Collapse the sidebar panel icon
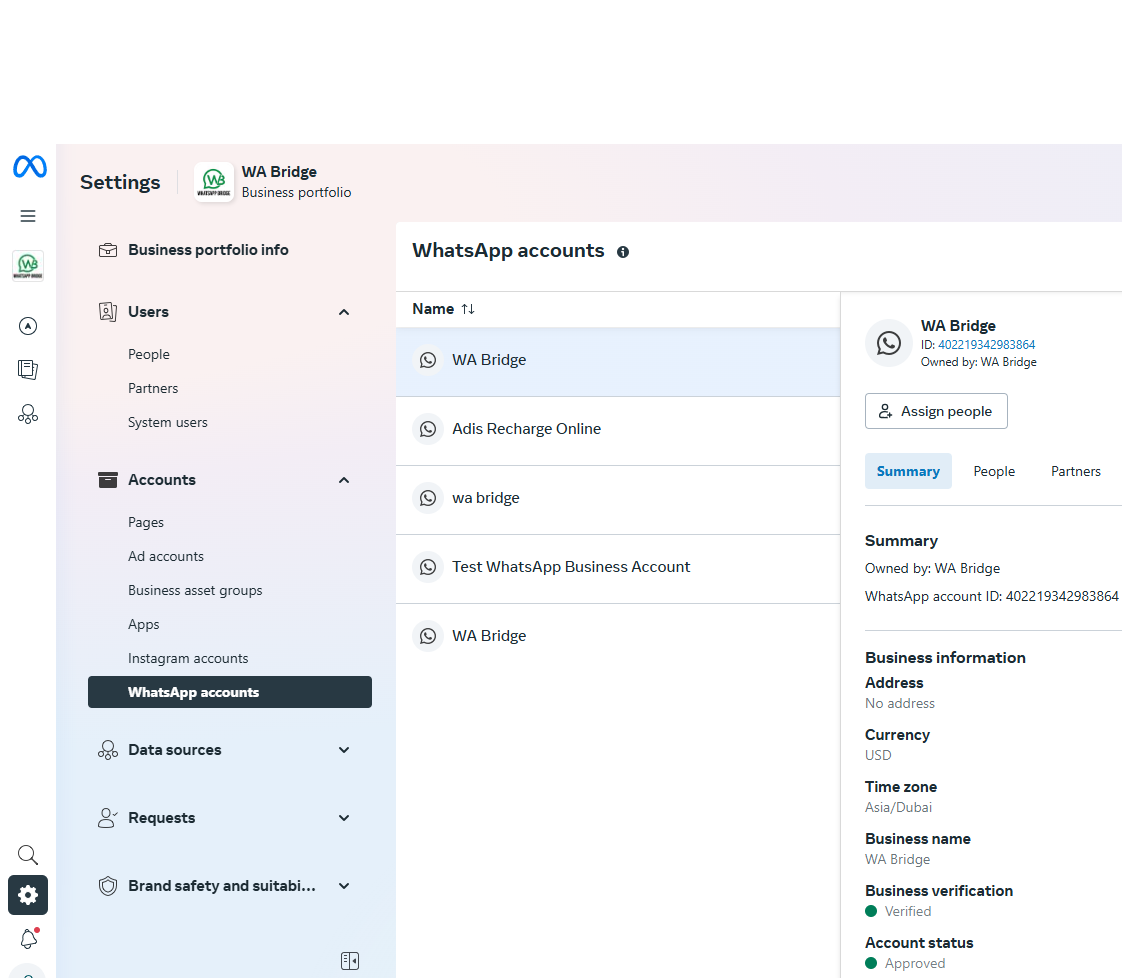1122x978 pixels. click(350, 961)
